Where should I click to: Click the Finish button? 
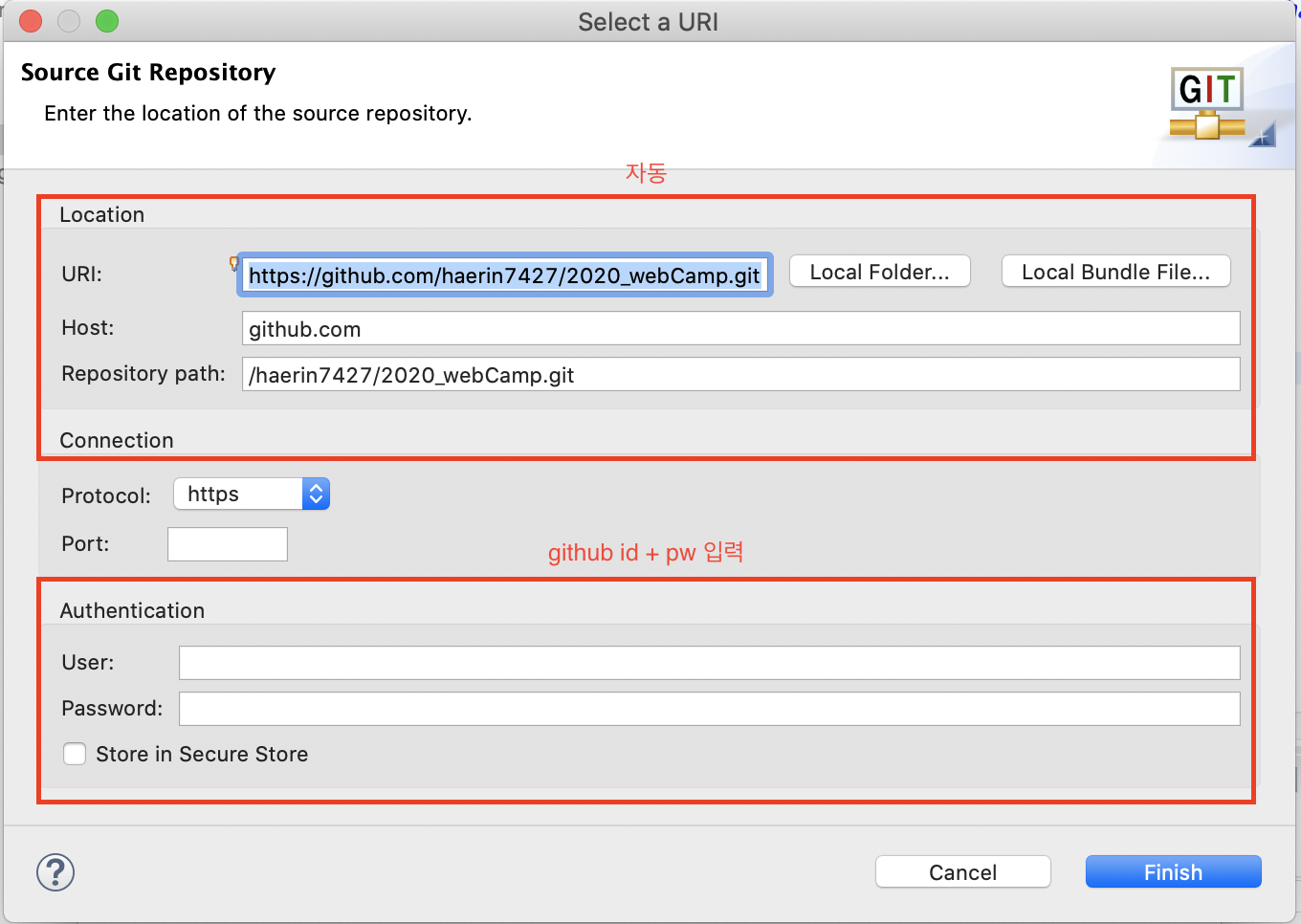point(1173,872)
